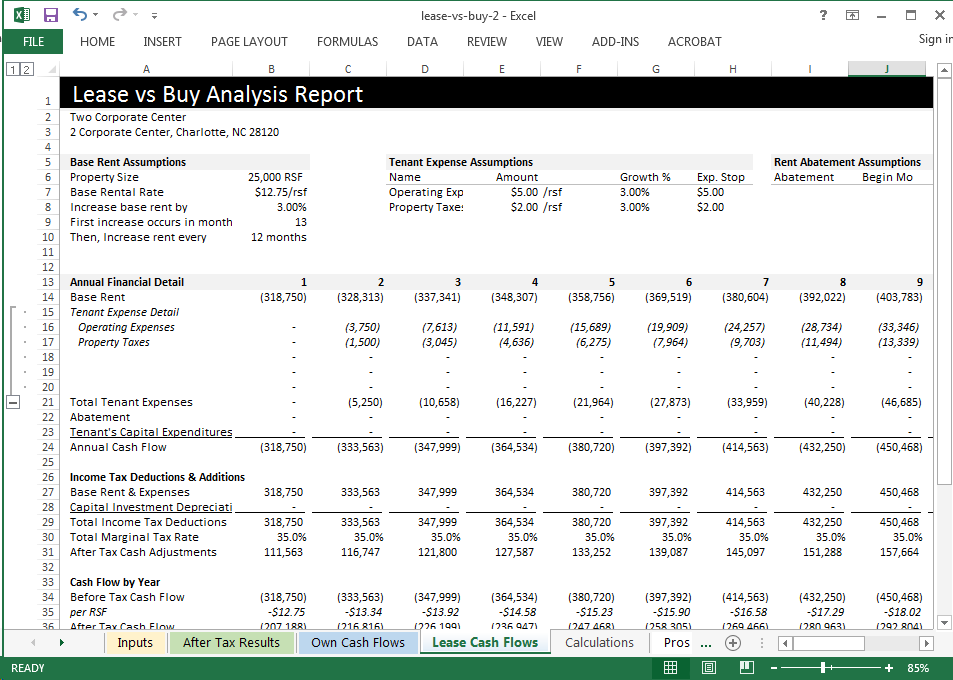The image size is (953, 680).
Task: Zoom out with the minus button
Action: pos(774,668)
